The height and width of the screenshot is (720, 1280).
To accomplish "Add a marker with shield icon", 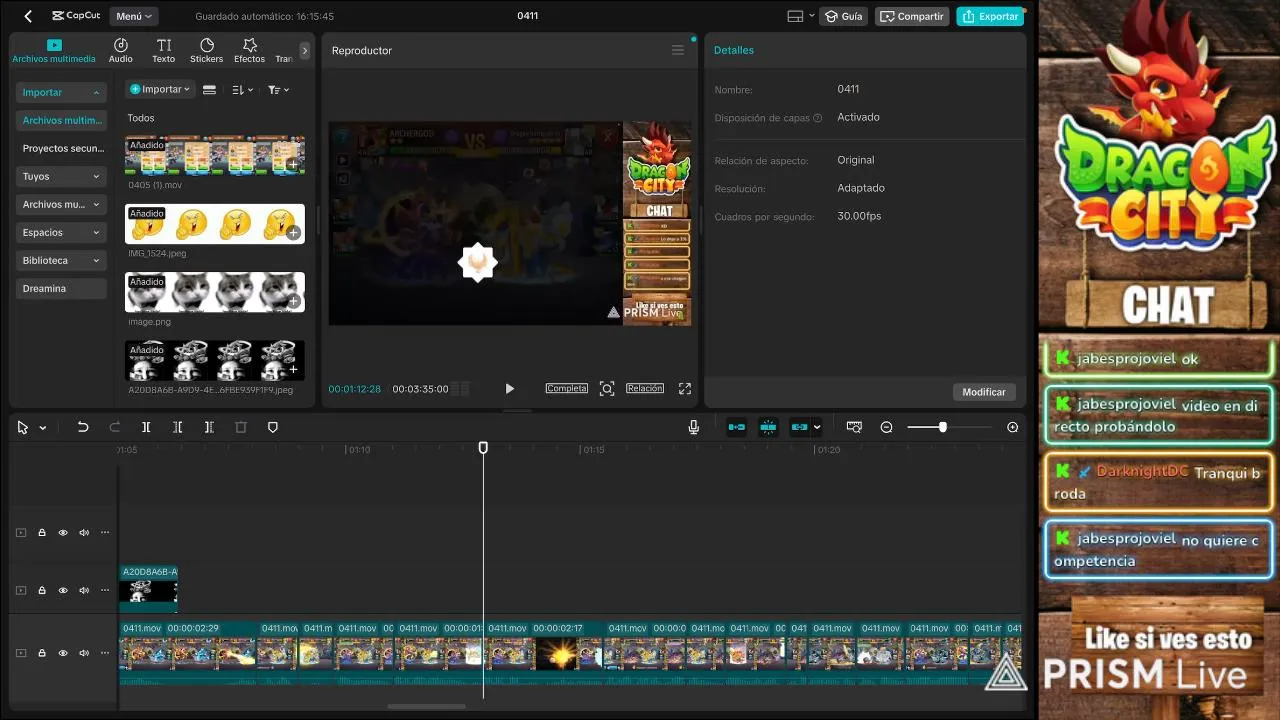I will 273,427.
